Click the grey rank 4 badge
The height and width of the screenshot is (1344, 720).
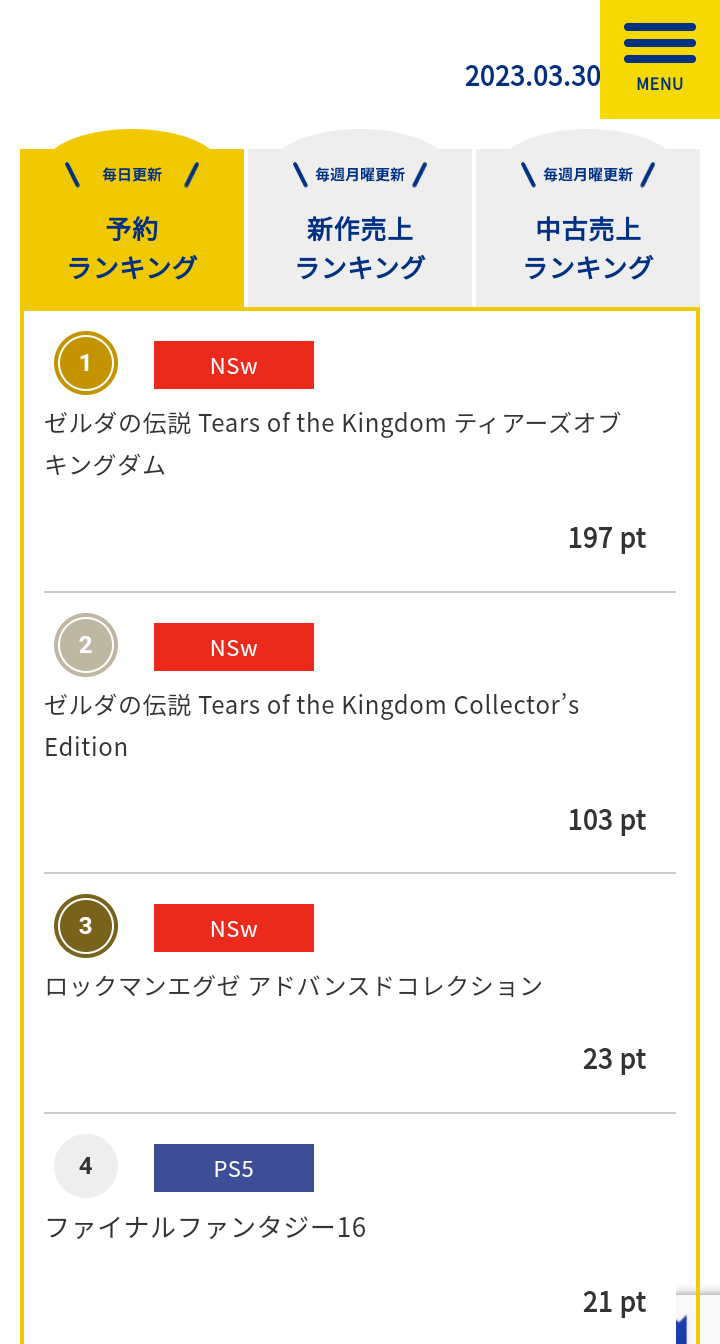(x=86, y=1166)
